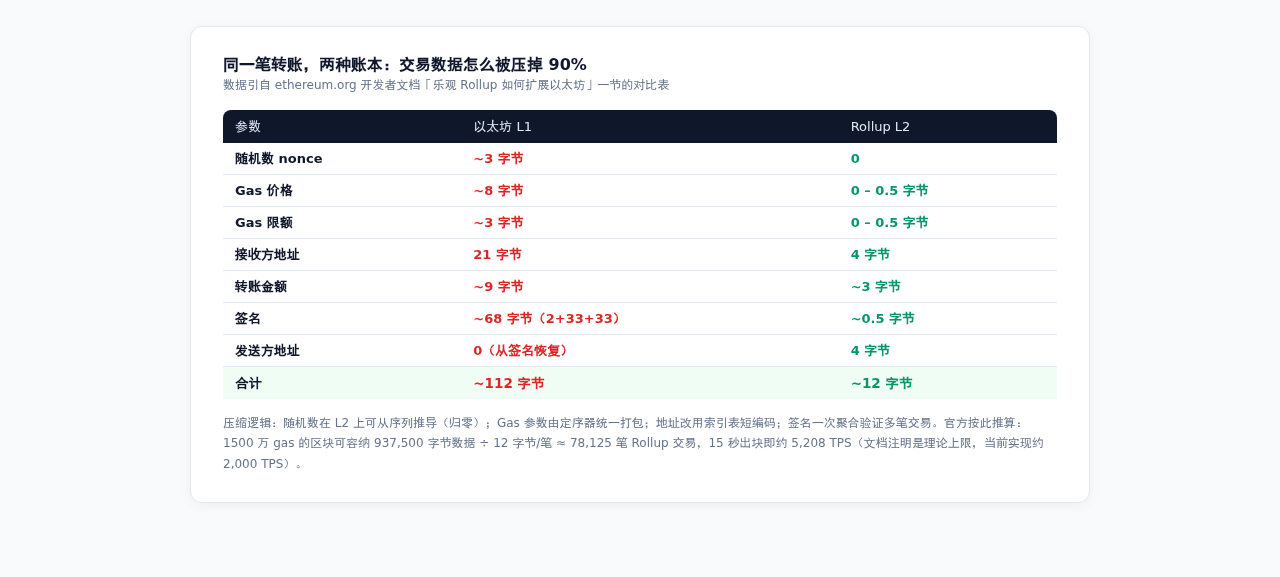Click the 参数 column header

click(248, 127)
